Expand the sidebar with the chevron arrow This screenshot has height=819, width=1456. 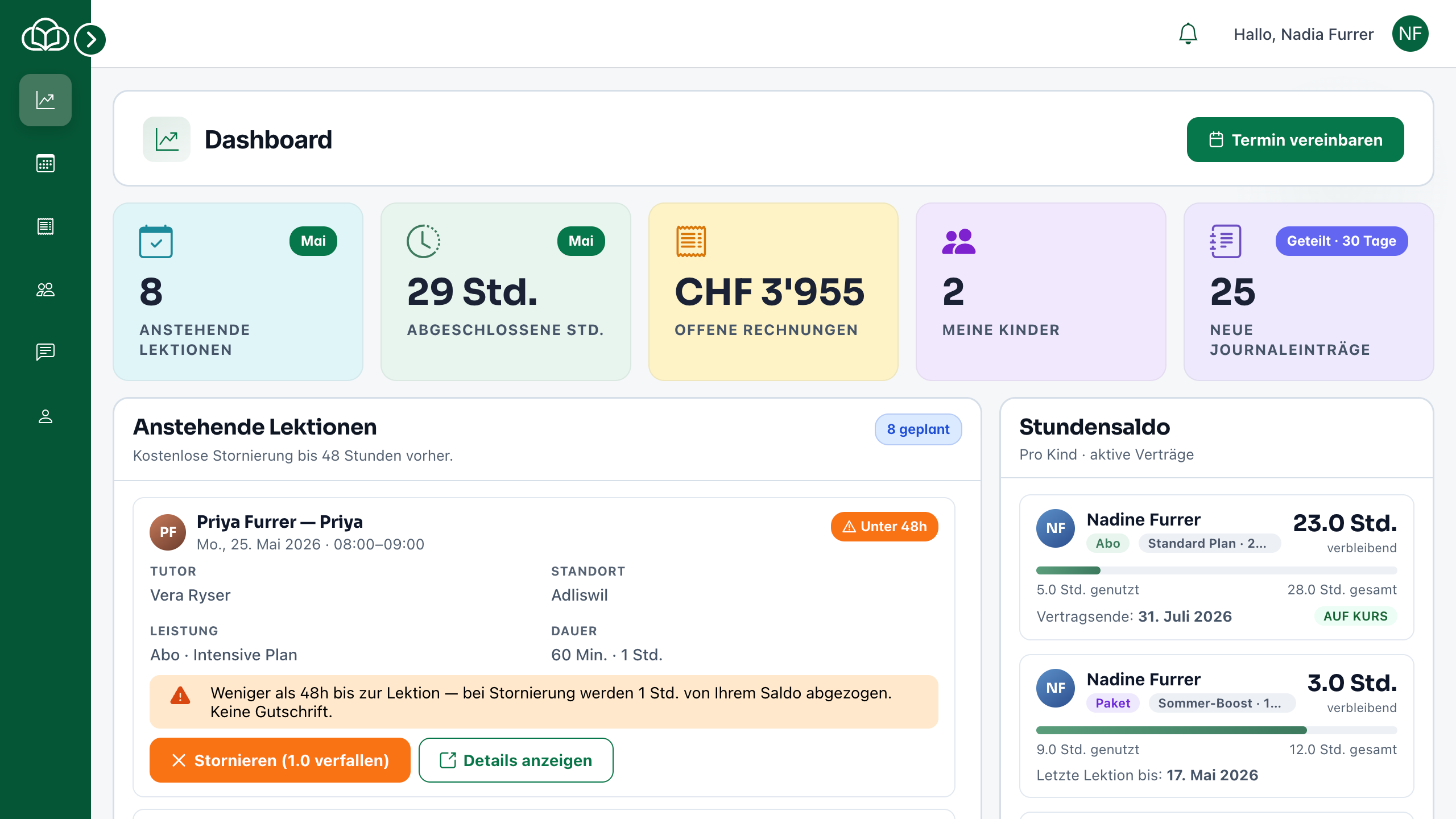pyautogui.click(x=90, y=39)
